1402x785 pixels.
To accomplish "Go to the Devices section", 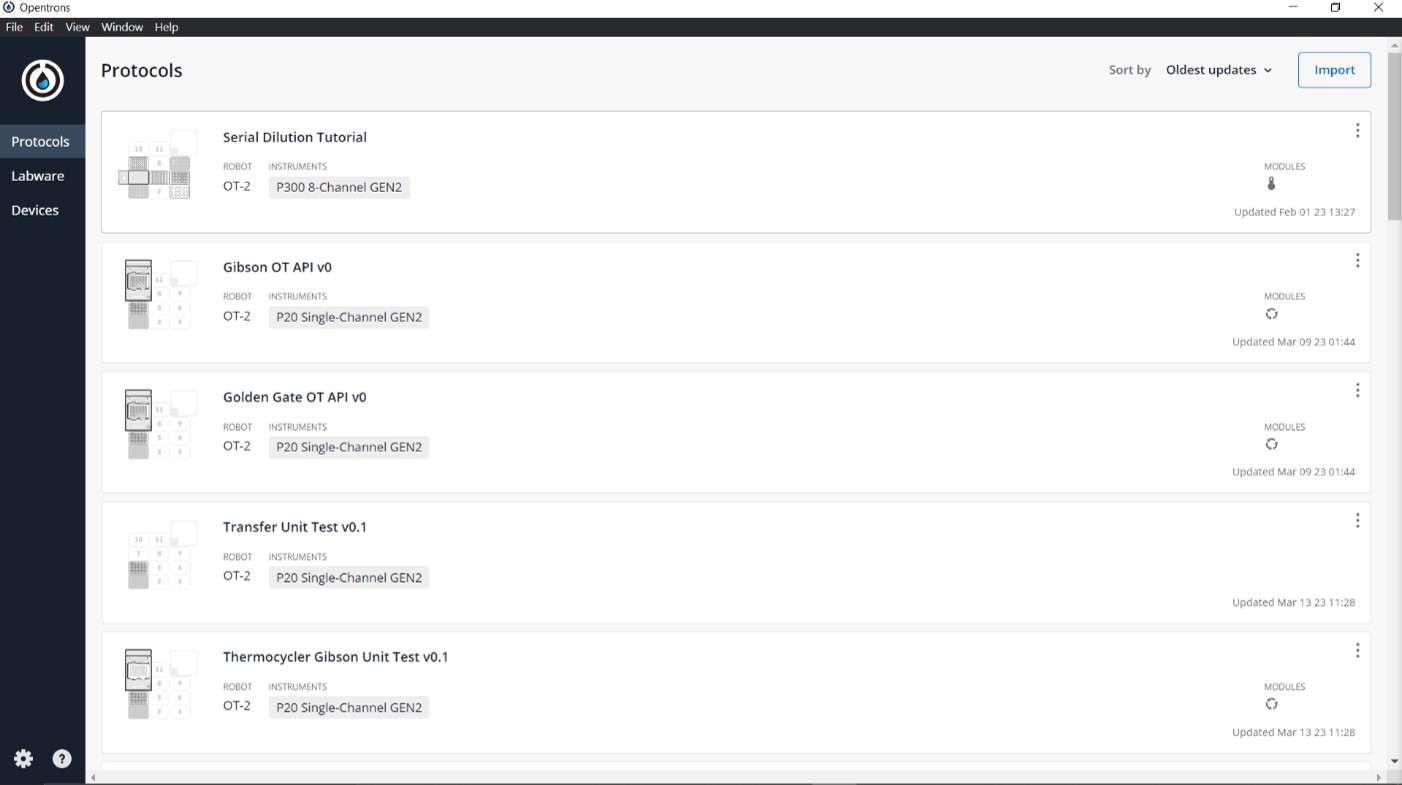I will click(35, 210).
